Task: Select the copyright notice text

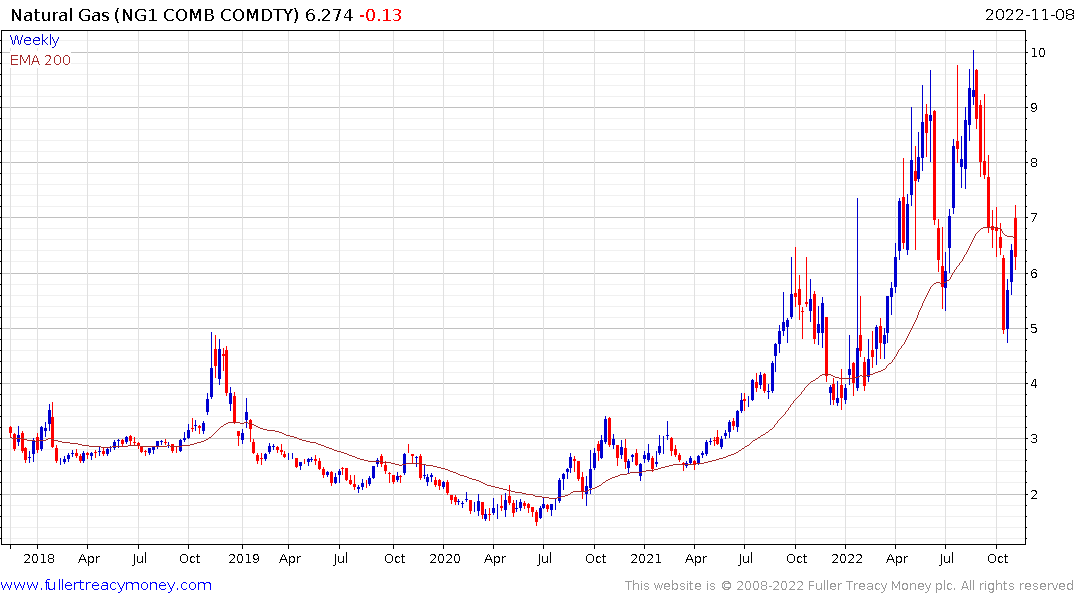Action: (x=849, y=586)
